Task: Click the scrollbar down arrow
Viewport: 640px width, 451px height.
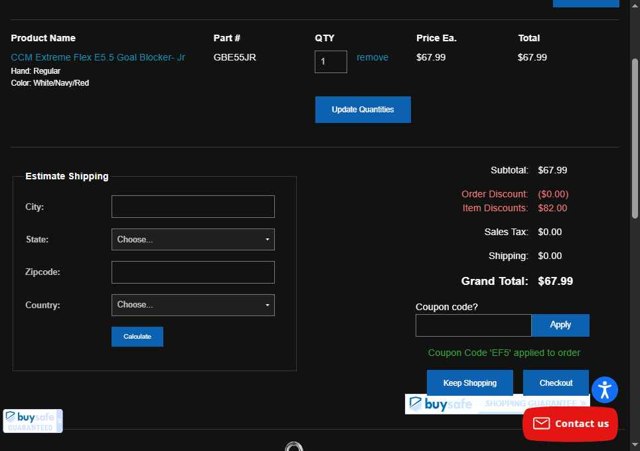Action: coord(635,445)
